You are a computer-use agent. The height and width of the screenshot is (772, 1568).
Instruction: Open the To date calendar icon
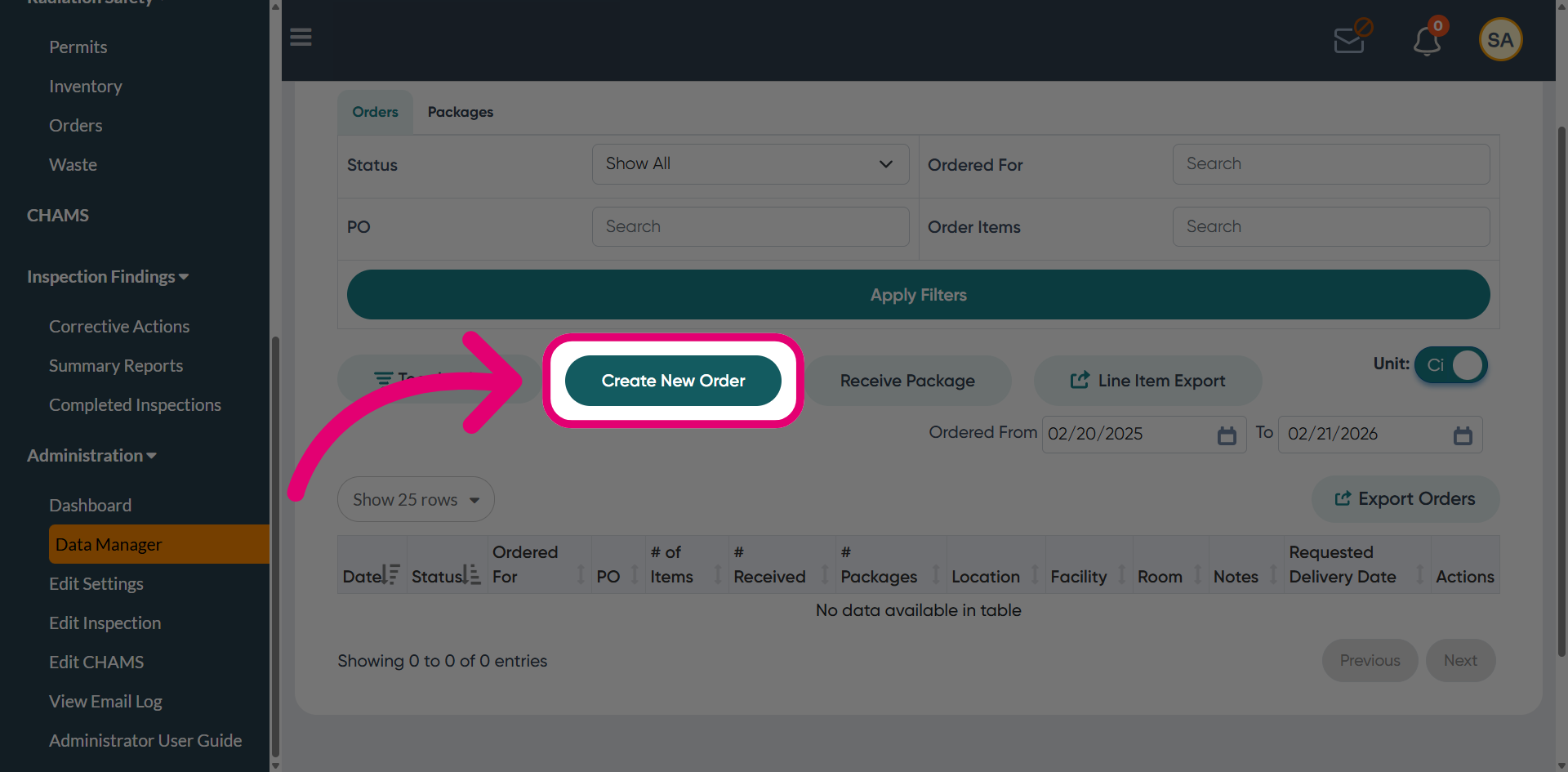pos(1463,435)
